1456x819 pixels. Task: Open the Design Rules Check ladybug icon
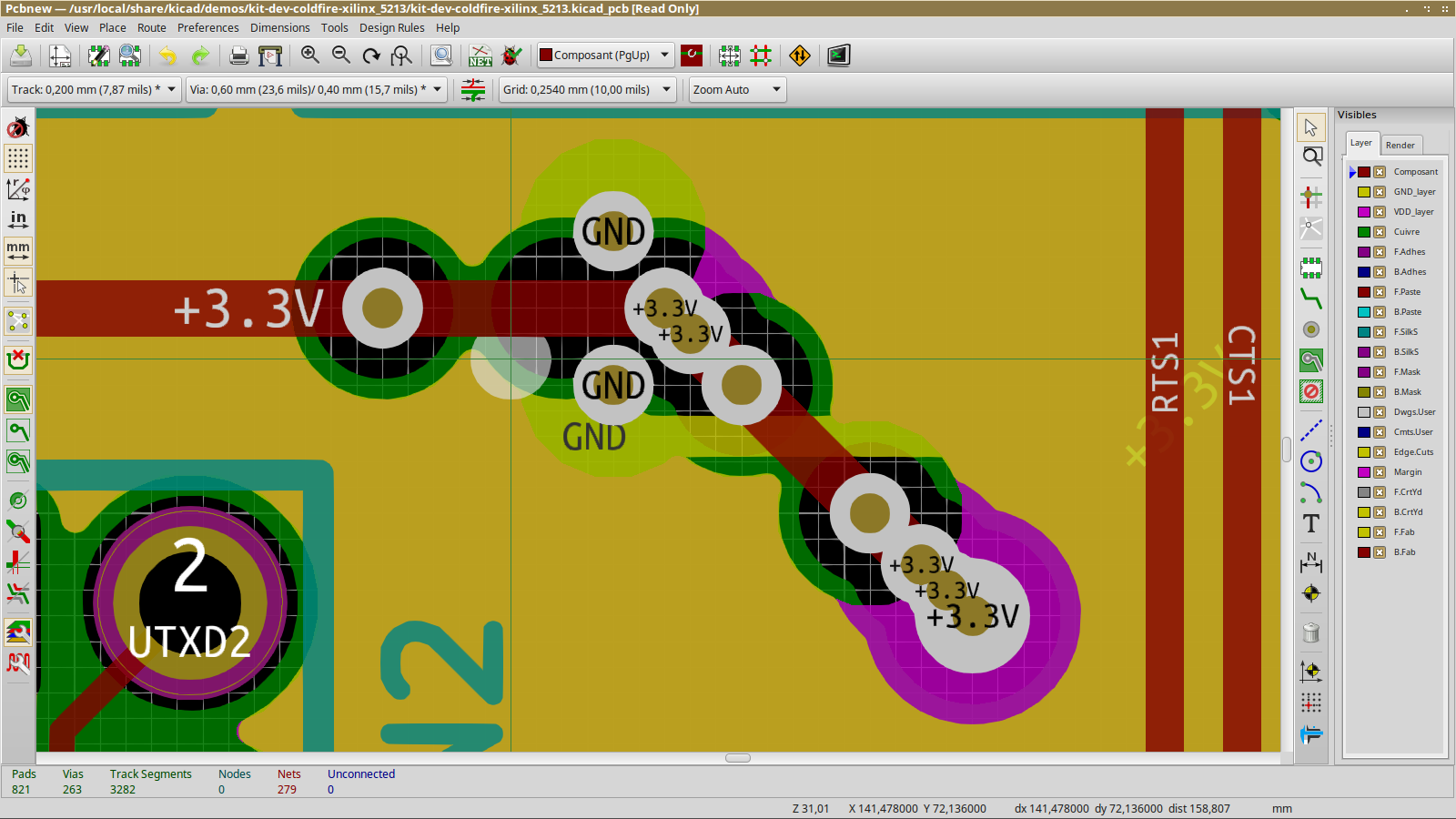(512, 56)
